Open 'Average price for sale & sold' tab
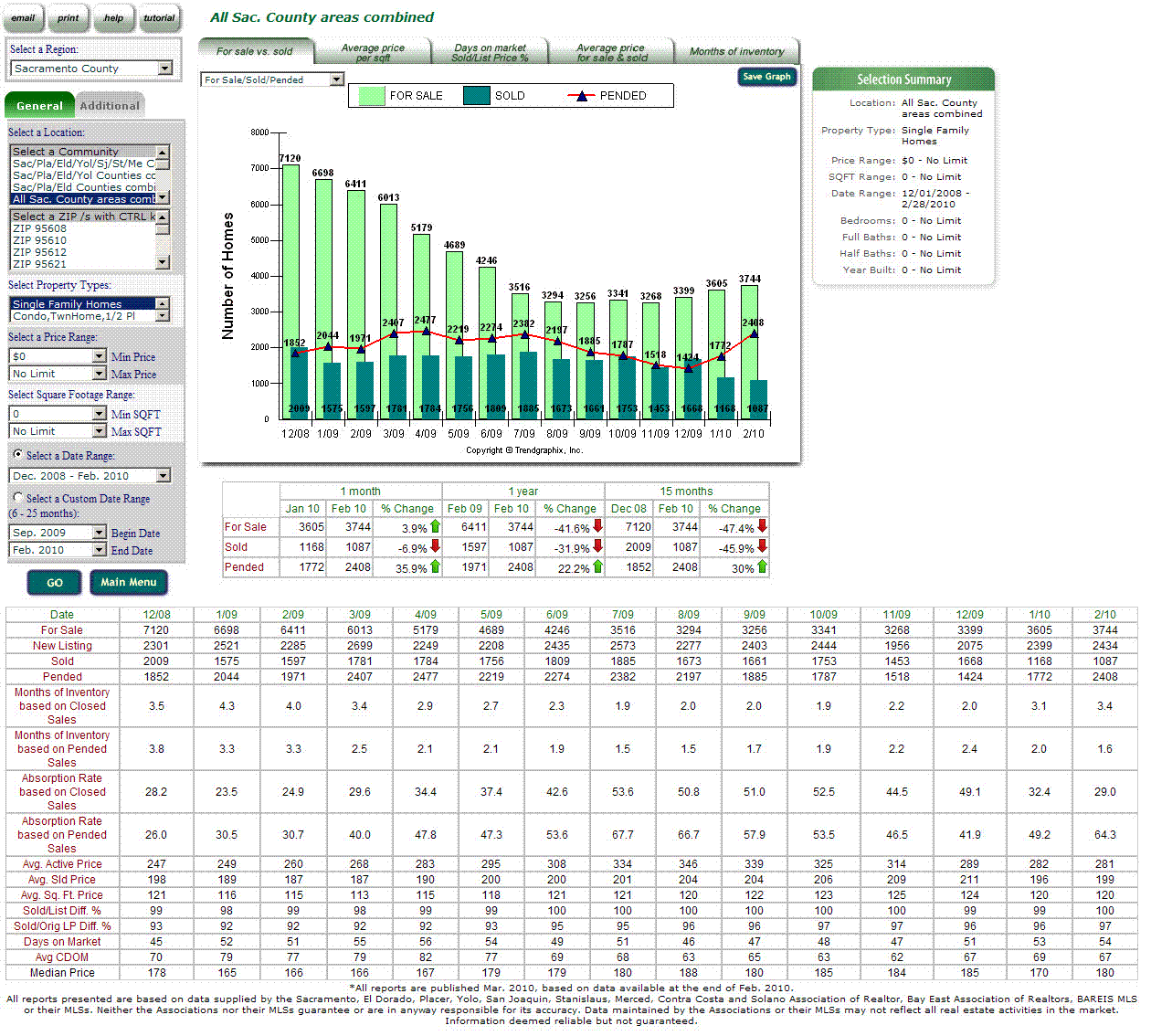Image resolution: width=1151 pixels, height=1036 pixels. [x=611, y=52]
